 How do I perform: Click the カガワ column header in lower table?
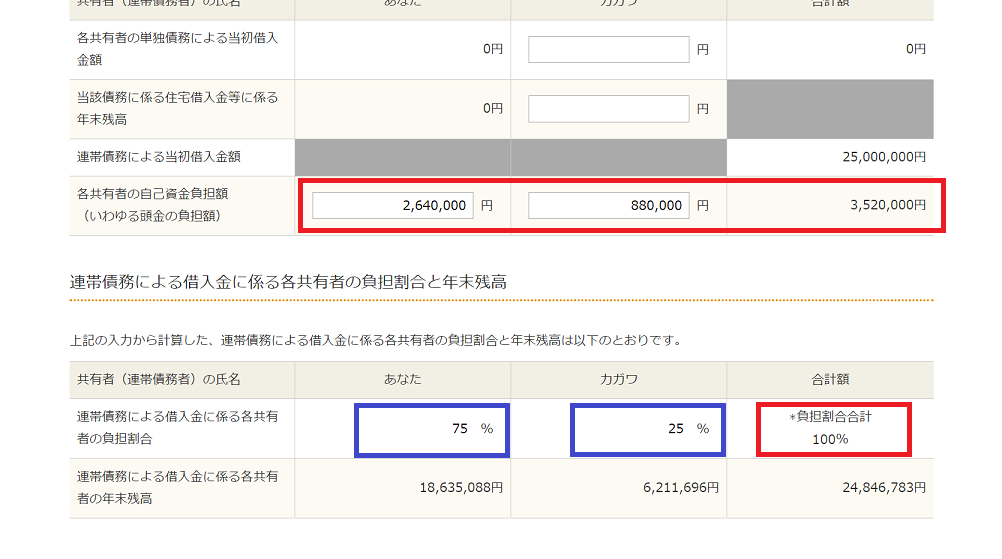coord(619,379)
